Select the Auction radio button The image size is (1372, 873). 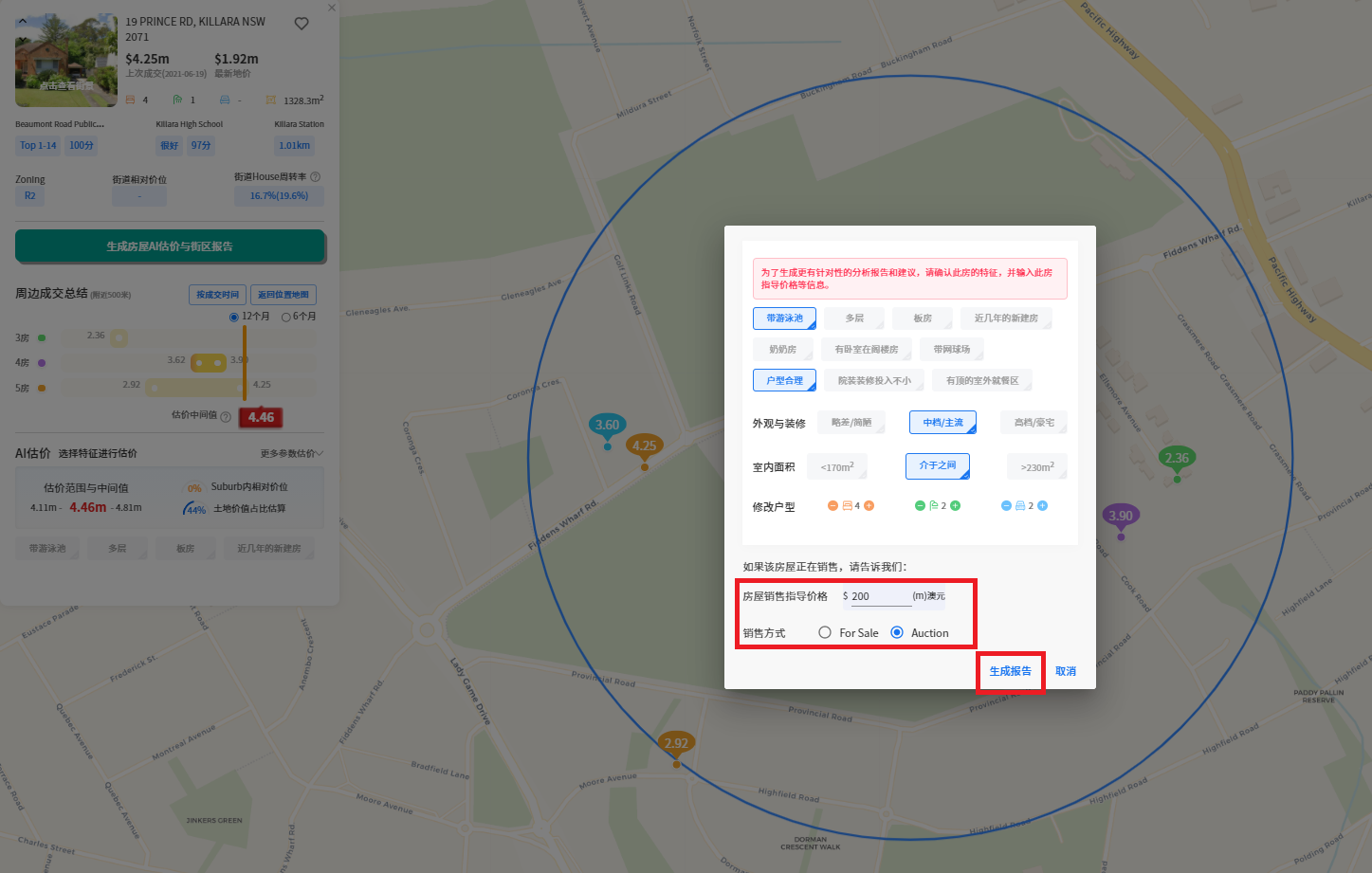click(897, 632)
